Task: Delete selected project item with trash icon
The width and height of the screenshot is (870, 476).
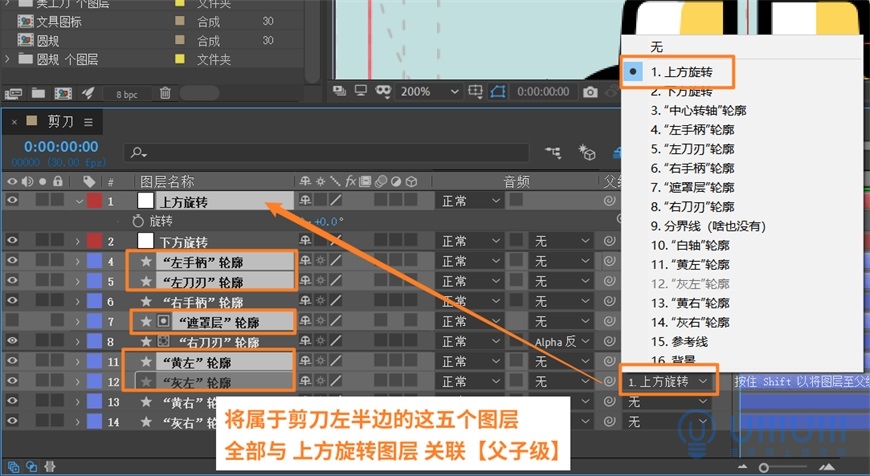Action: (x=165, y=93)
